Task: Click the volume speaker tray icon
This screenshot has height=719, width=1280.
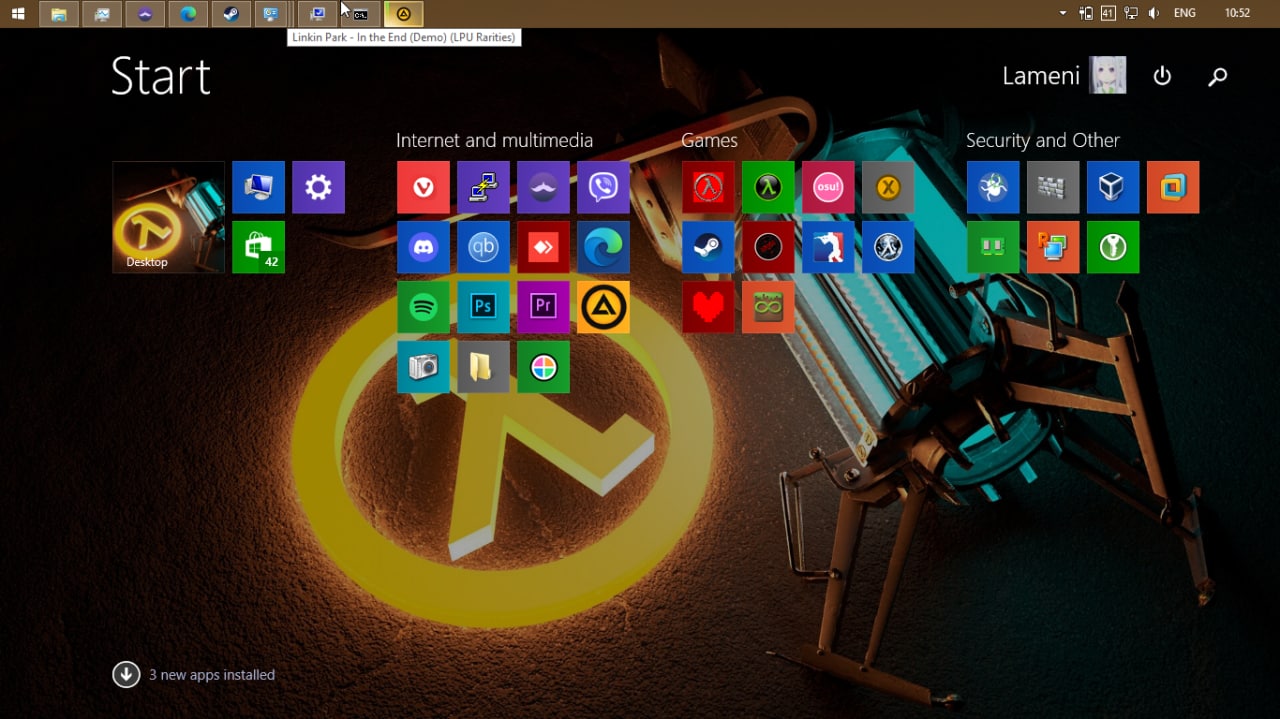Action: [x=1154, y=13]
